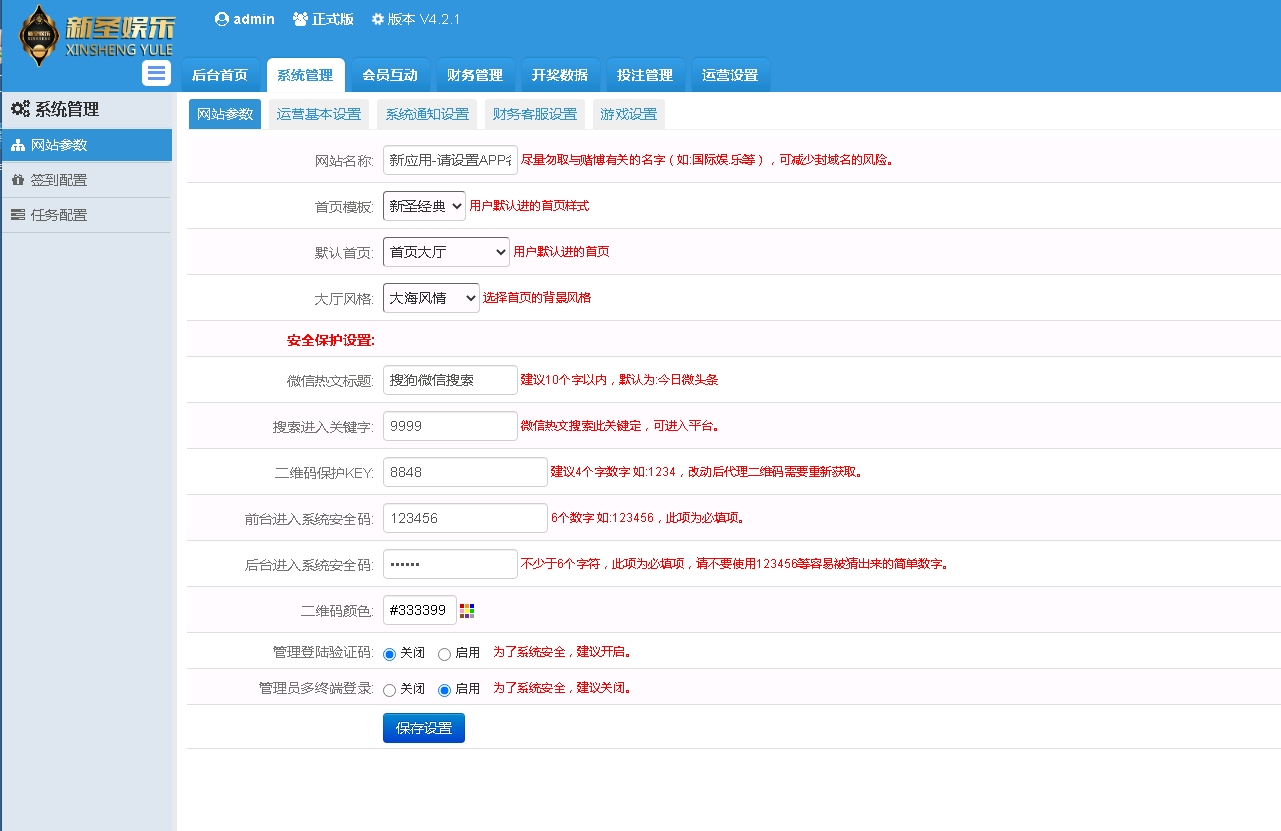The height and width of the screenshot is (831, 1281).
Task: Click the version gear icon
Action: coord(377,19)
